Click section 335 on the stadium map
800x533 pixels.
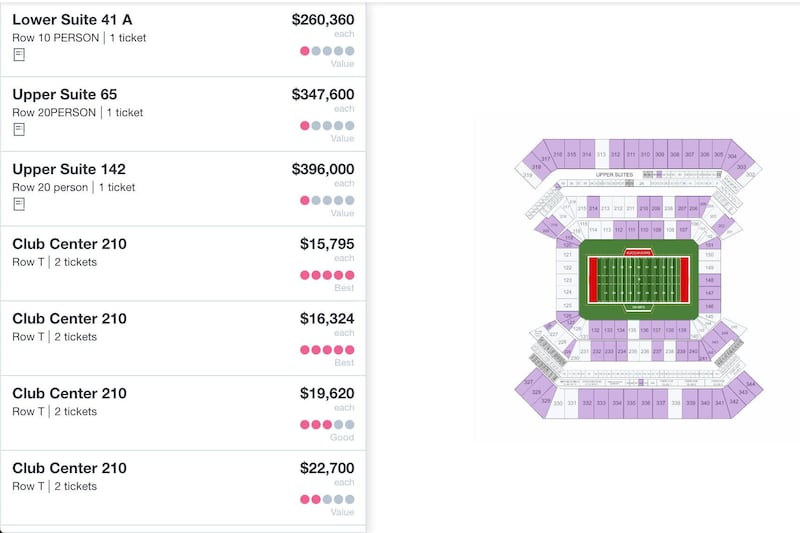[x=631, y=403]
